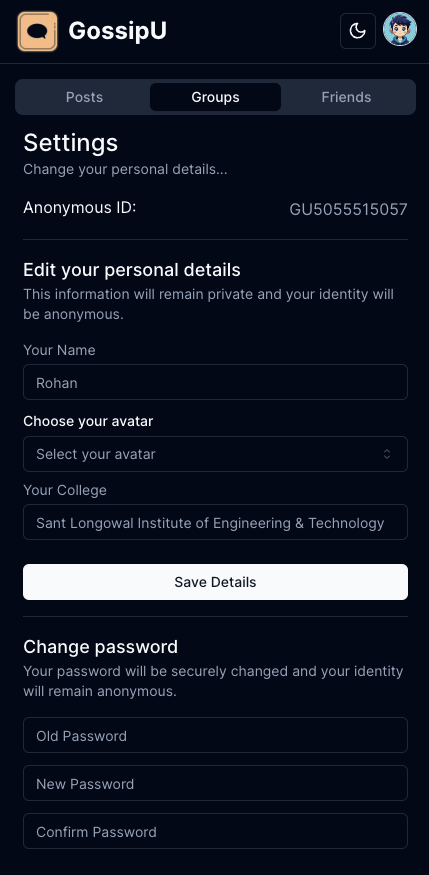Open the user profile avatar menu
Screen dimensions: 429x875
[400, 30]
